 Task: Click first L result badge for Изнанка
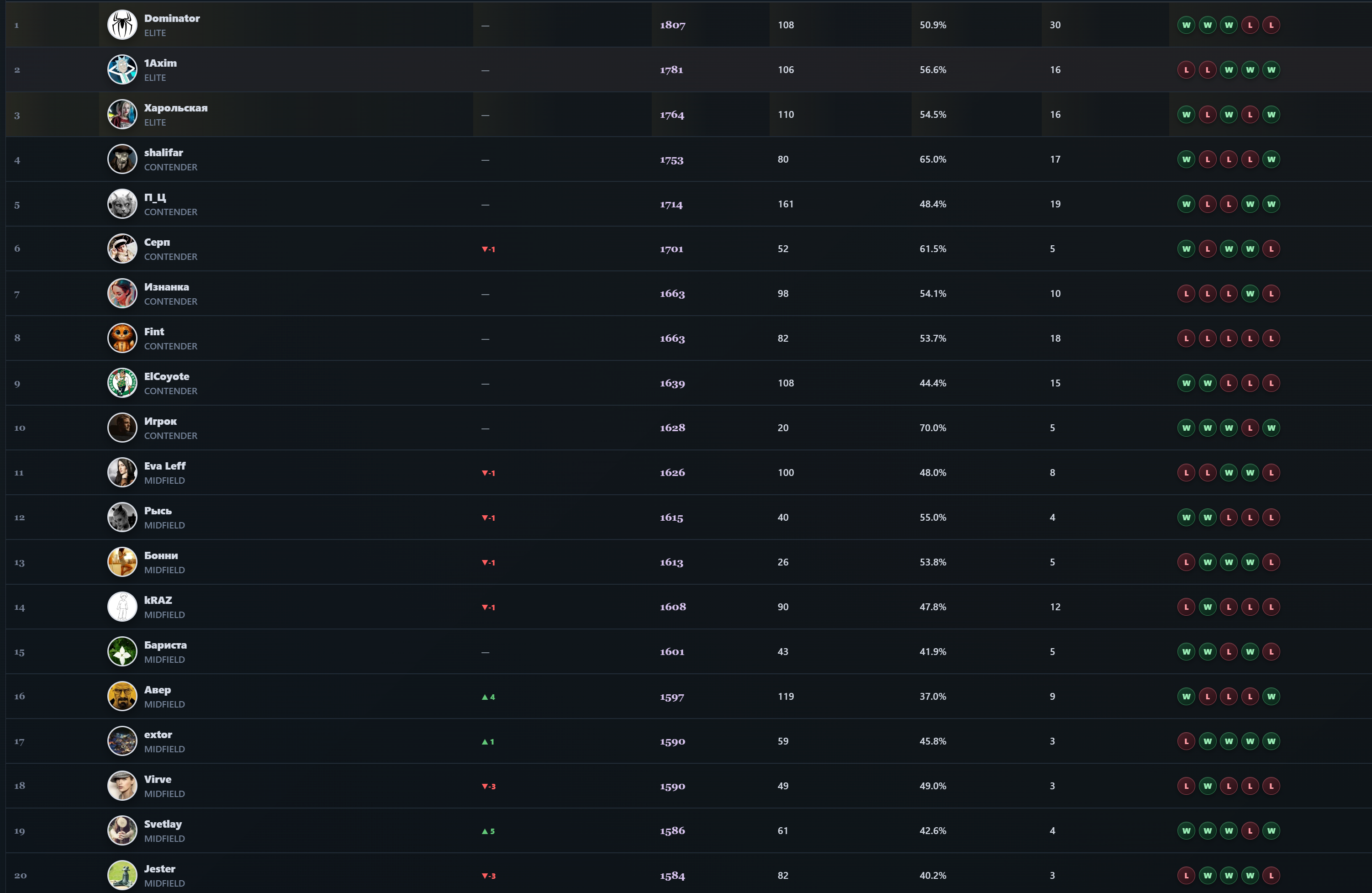coord(1186,293)
